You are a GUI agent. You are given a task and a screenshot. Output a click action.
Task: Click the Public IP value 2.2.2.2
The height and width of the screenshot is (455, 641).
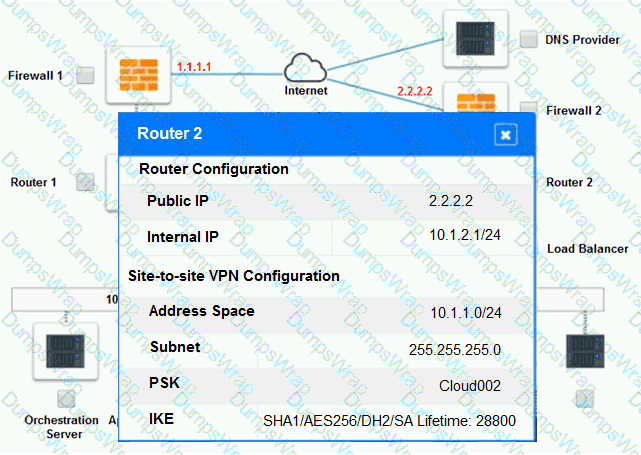click(450, 200)
